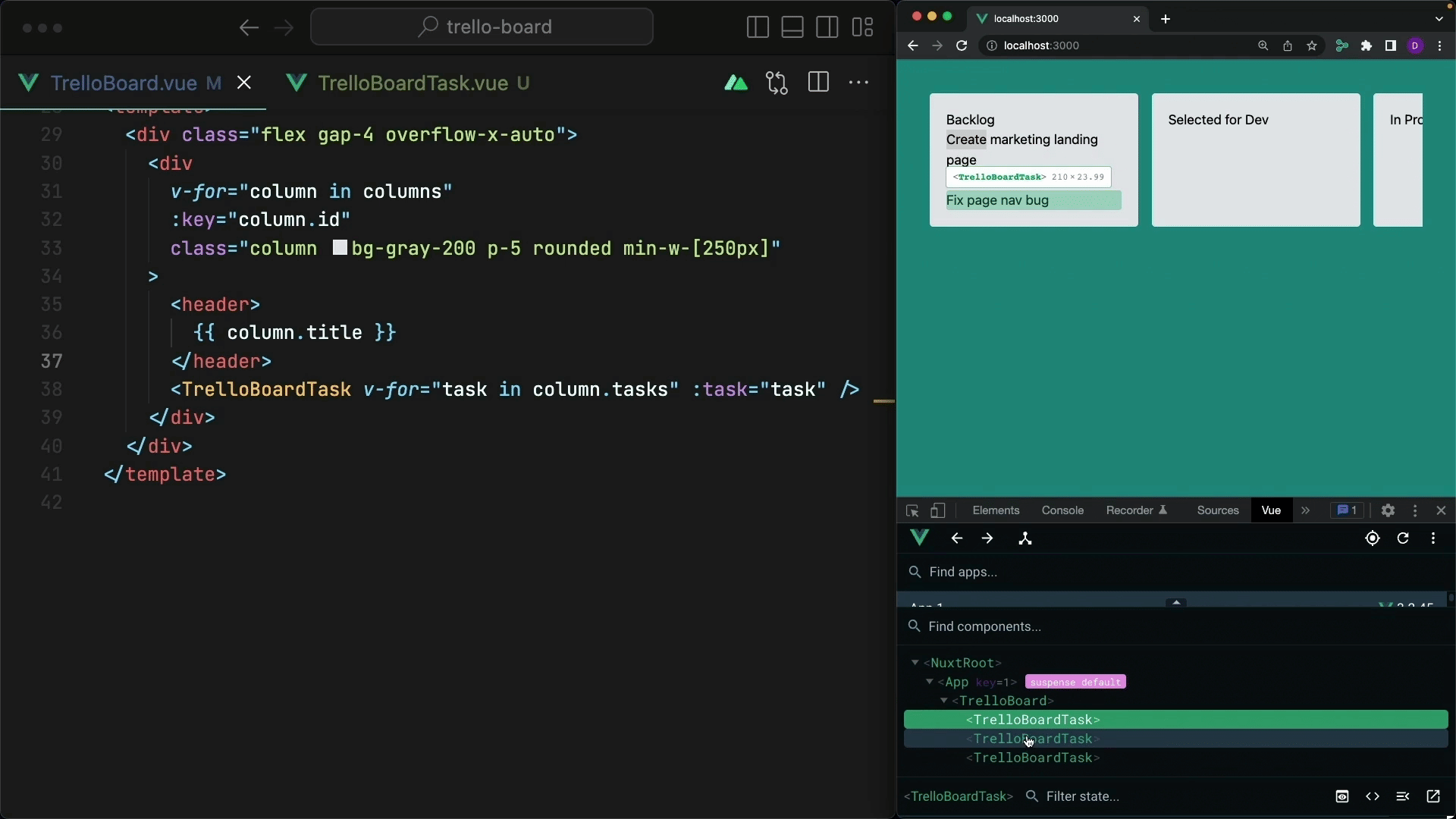1456x819 pixels.
Task: Open DevTools settings gear
Action: [1388, 511]
